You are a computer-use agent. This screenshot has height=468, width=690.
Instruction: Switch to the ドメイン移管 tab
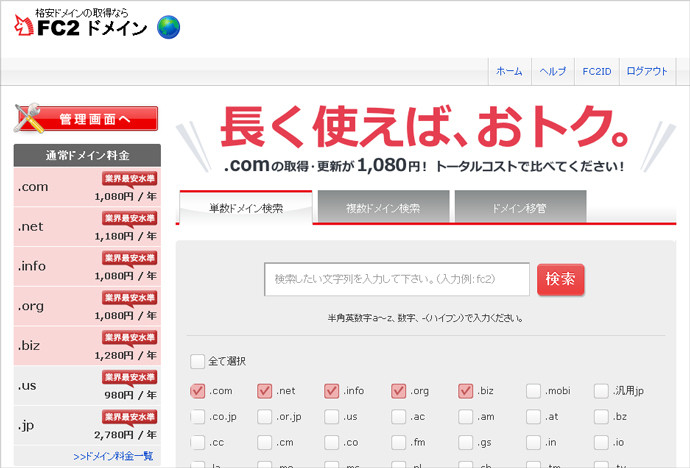[x=520, y=208]
